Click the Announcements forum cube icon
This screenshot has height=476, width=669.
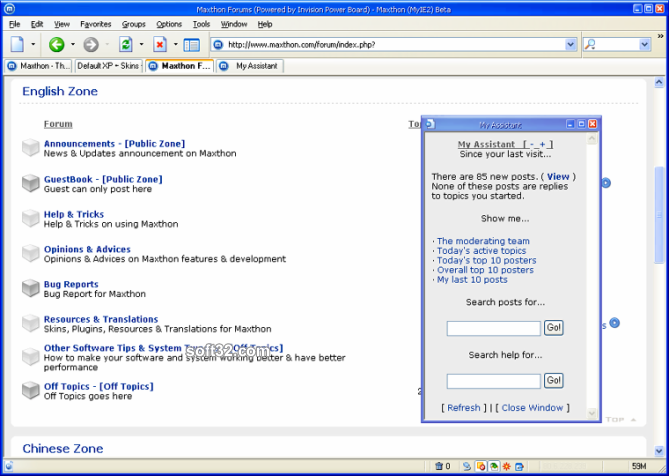pos(31,148)
